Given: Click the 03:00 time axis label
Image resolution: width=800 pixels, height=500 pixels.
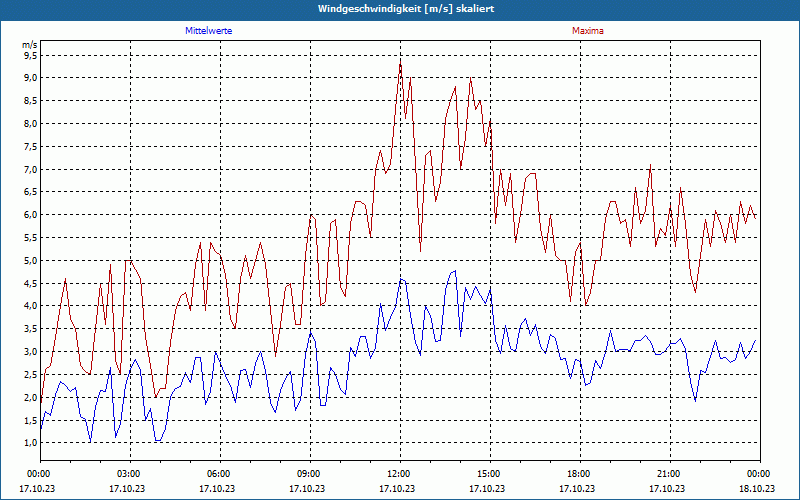Looking at the screenshot, I should (130, 474).
